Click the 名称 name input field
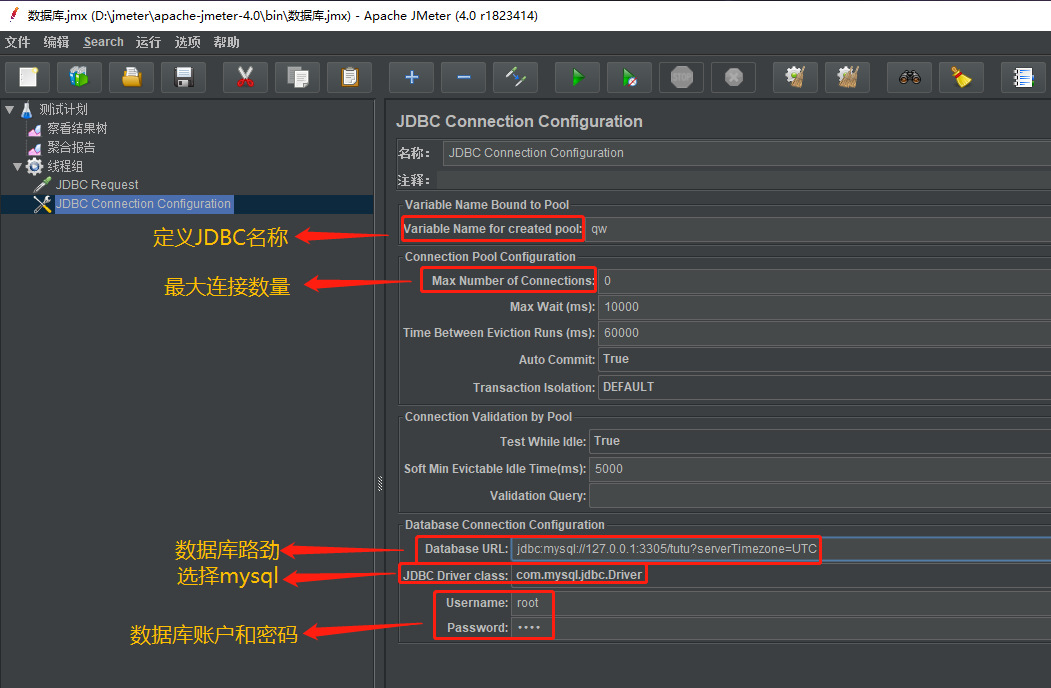 [747, 153]
